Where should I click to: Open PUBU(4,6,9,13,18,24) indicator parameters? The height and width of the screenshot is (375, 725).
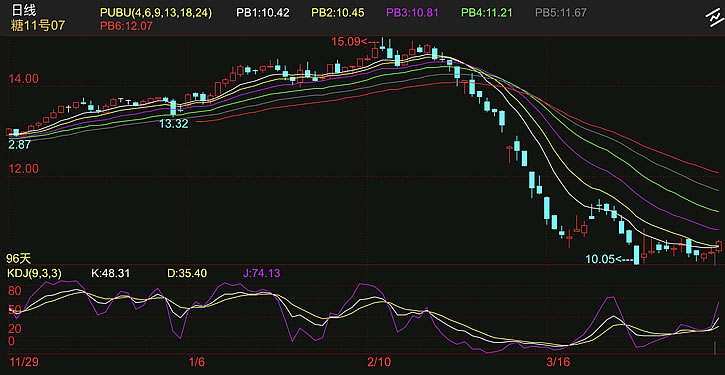pos(156,13)
